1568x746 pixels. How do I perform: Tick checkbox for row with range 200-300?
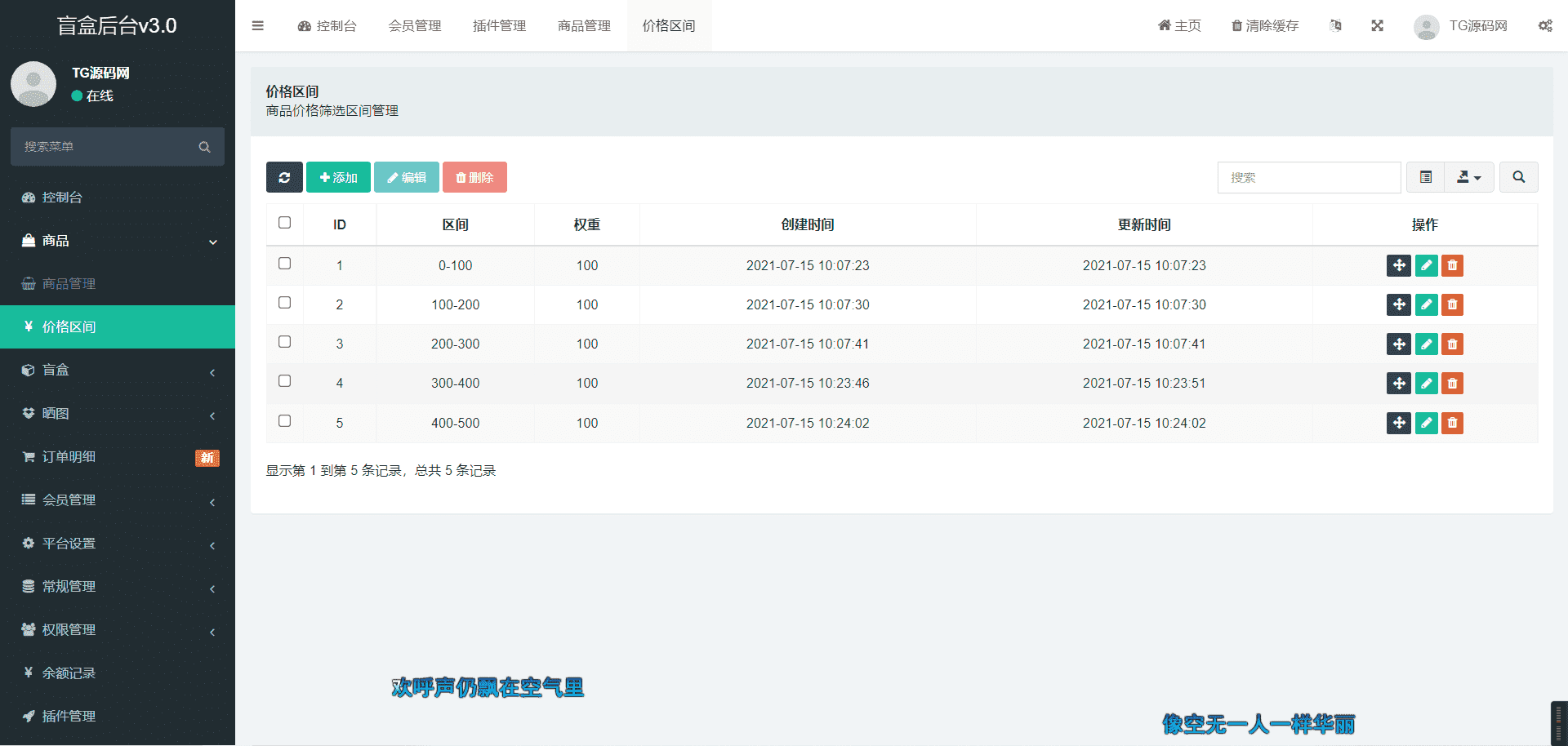click(284, 342)
